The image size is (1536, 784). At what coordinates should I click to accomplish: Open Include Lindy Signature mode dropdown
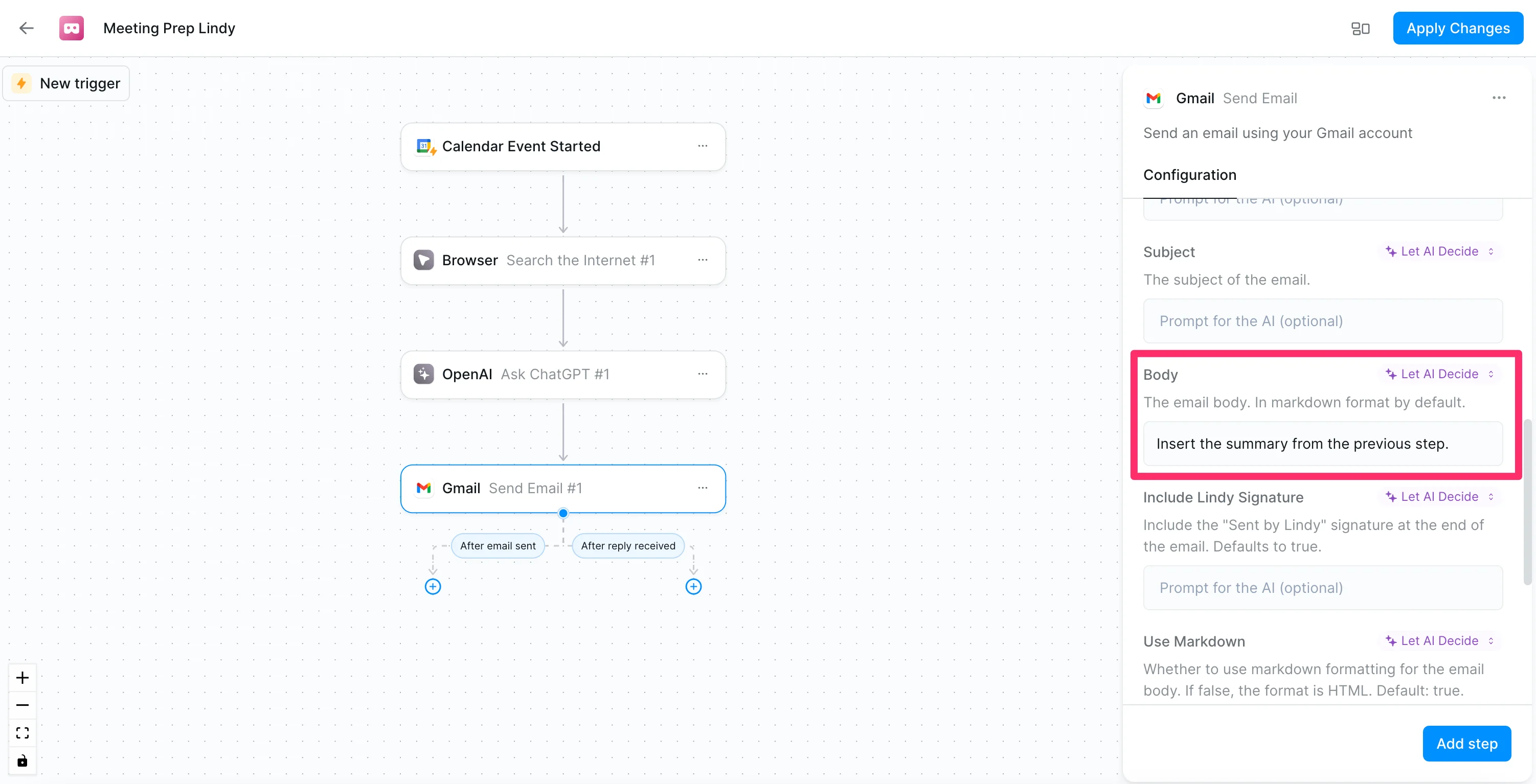(1439, 496)
